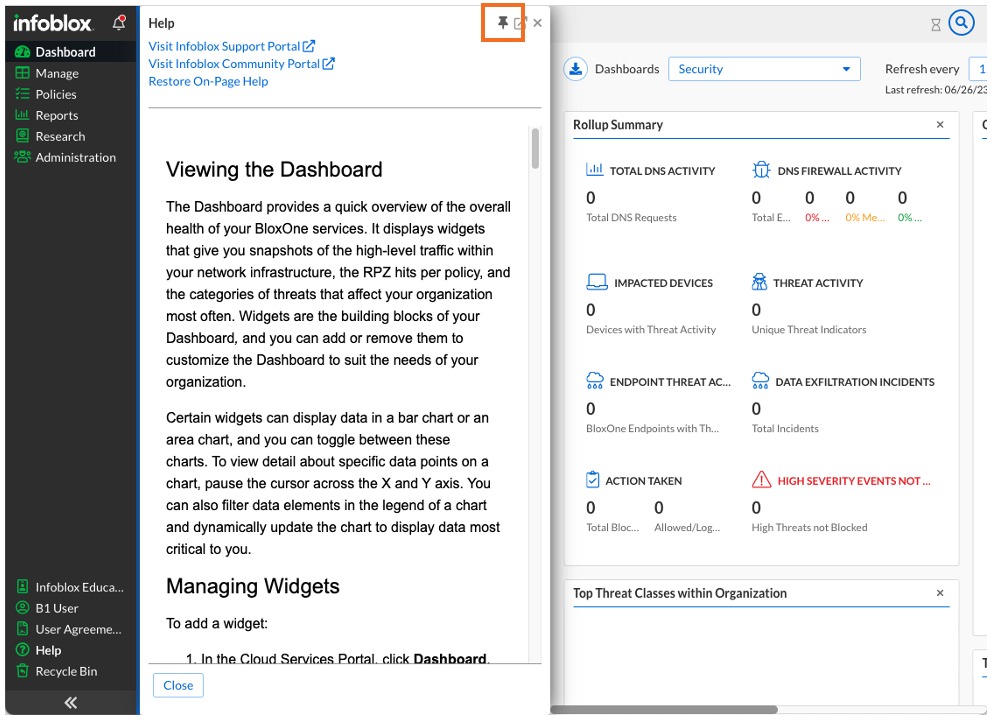Open Recycle Bin in the sidebar
This screenshot has height=725, width=994.
[66, 671]
